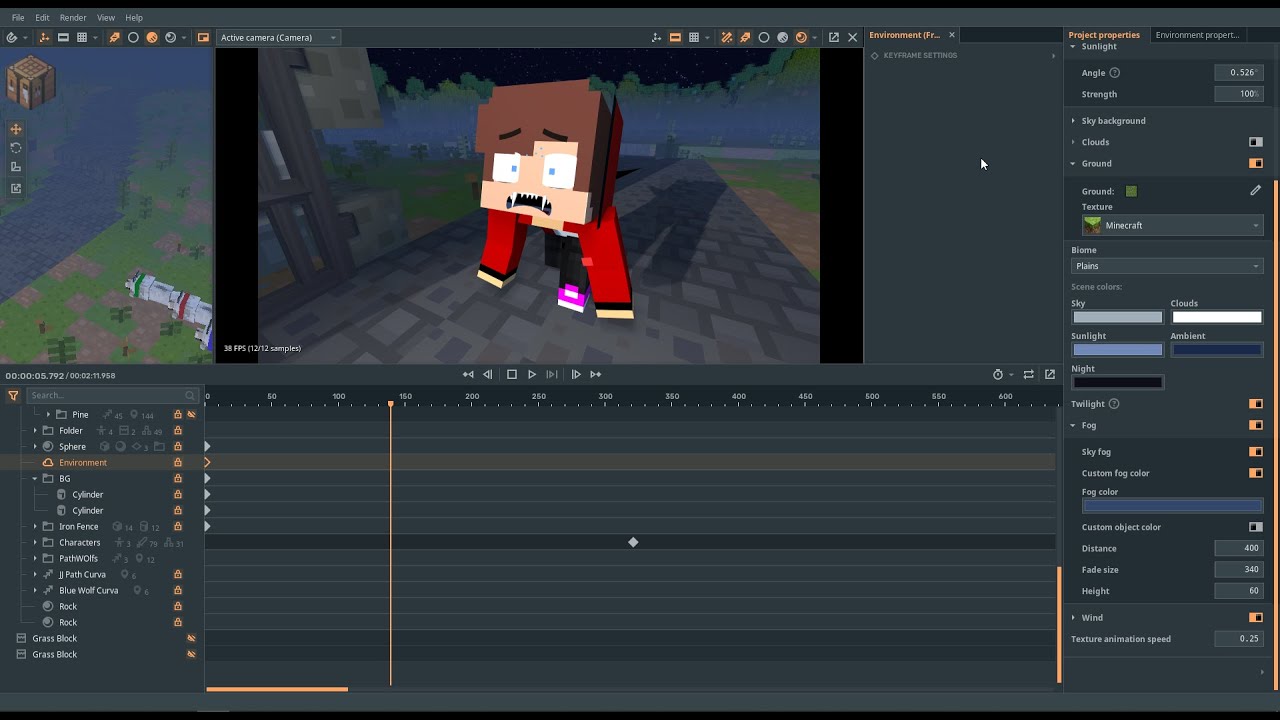Toggle the Wind switch
This screenshot has width=1280, height=720.
(x=1256, y=618)
